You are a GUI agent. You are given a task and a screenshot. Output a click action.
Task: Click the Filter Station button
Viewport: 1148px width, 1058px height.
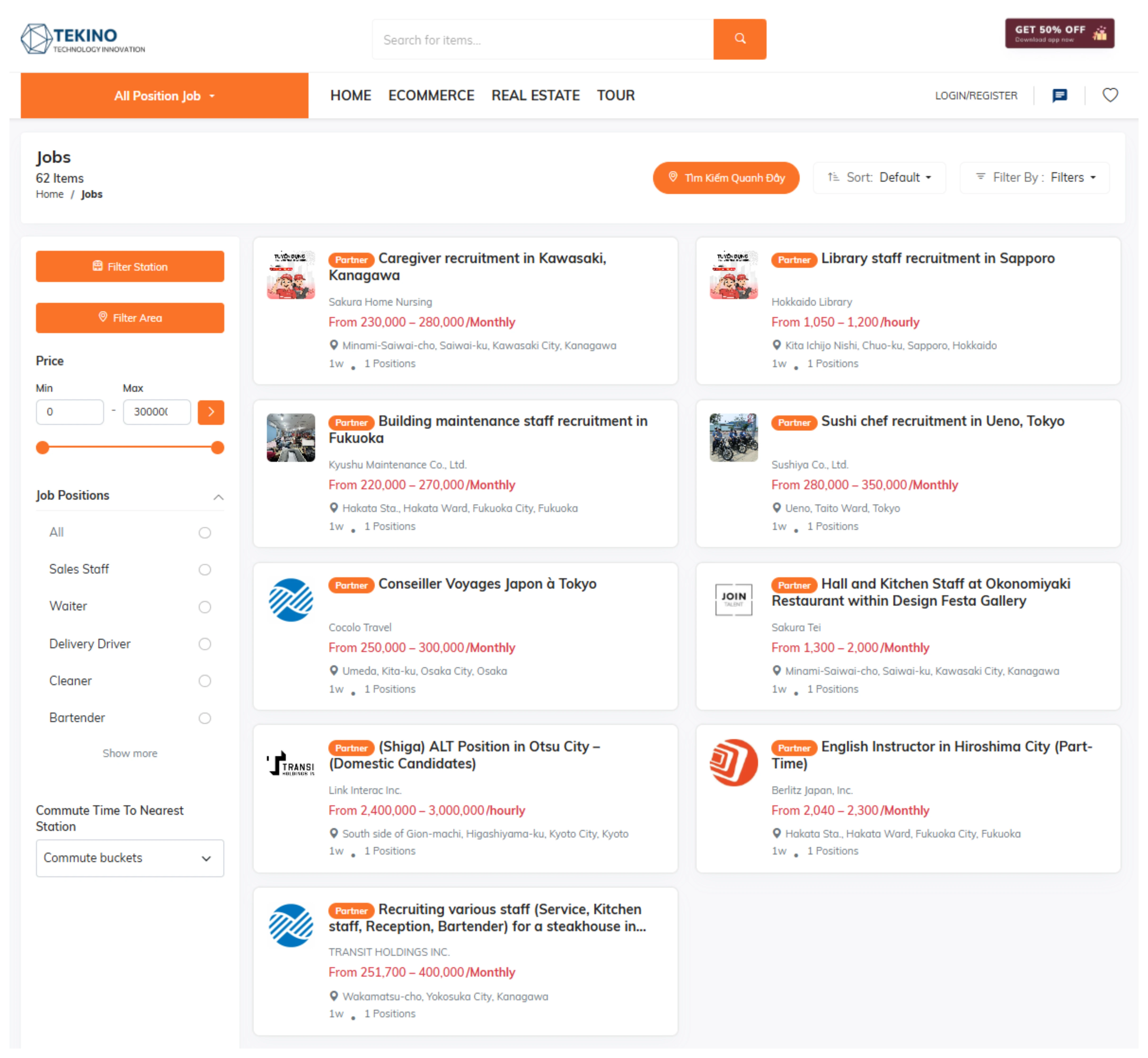click(x=130, y=266)
